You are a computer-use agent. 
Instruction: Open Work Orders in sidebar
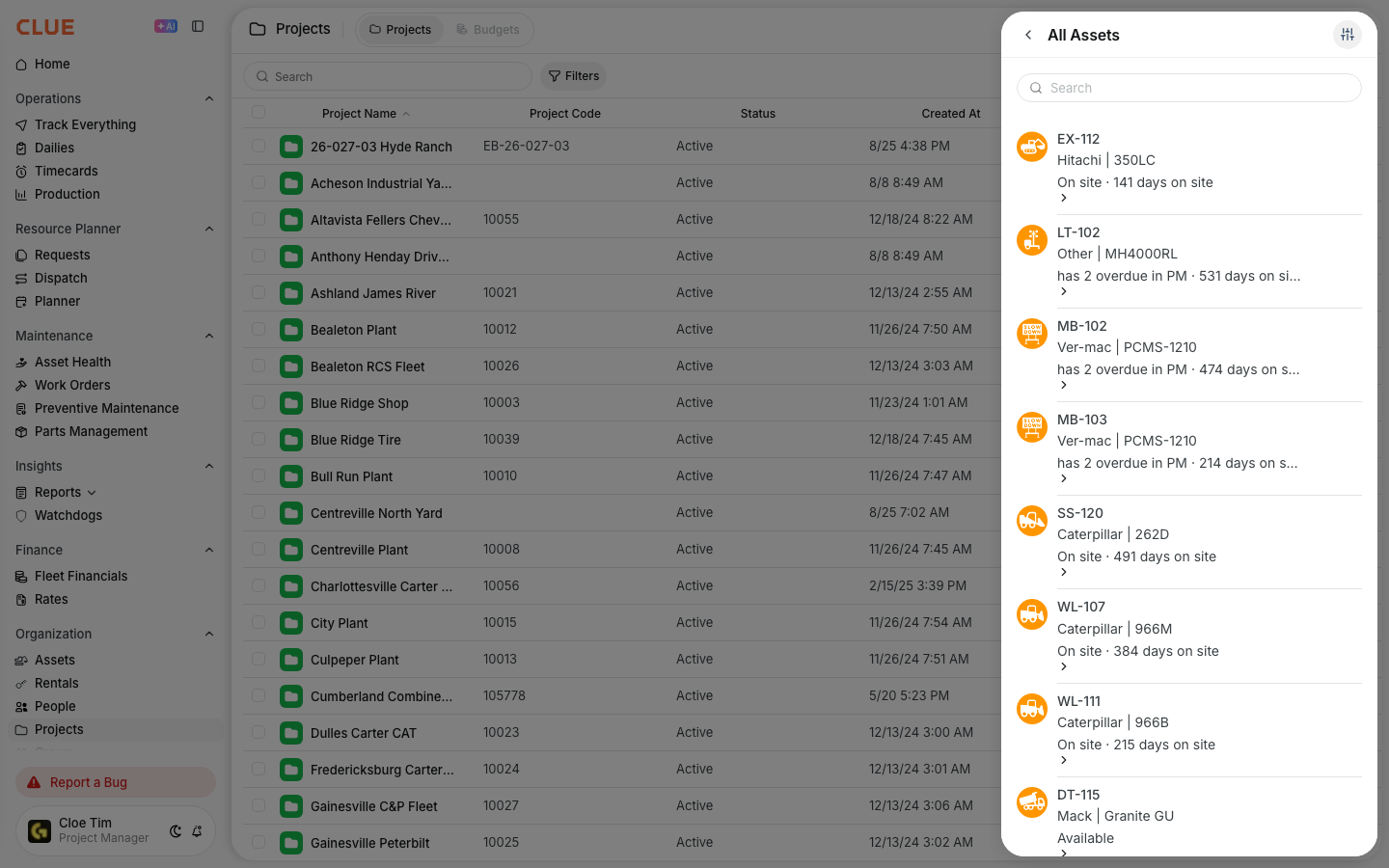click(x=72, y=386)
